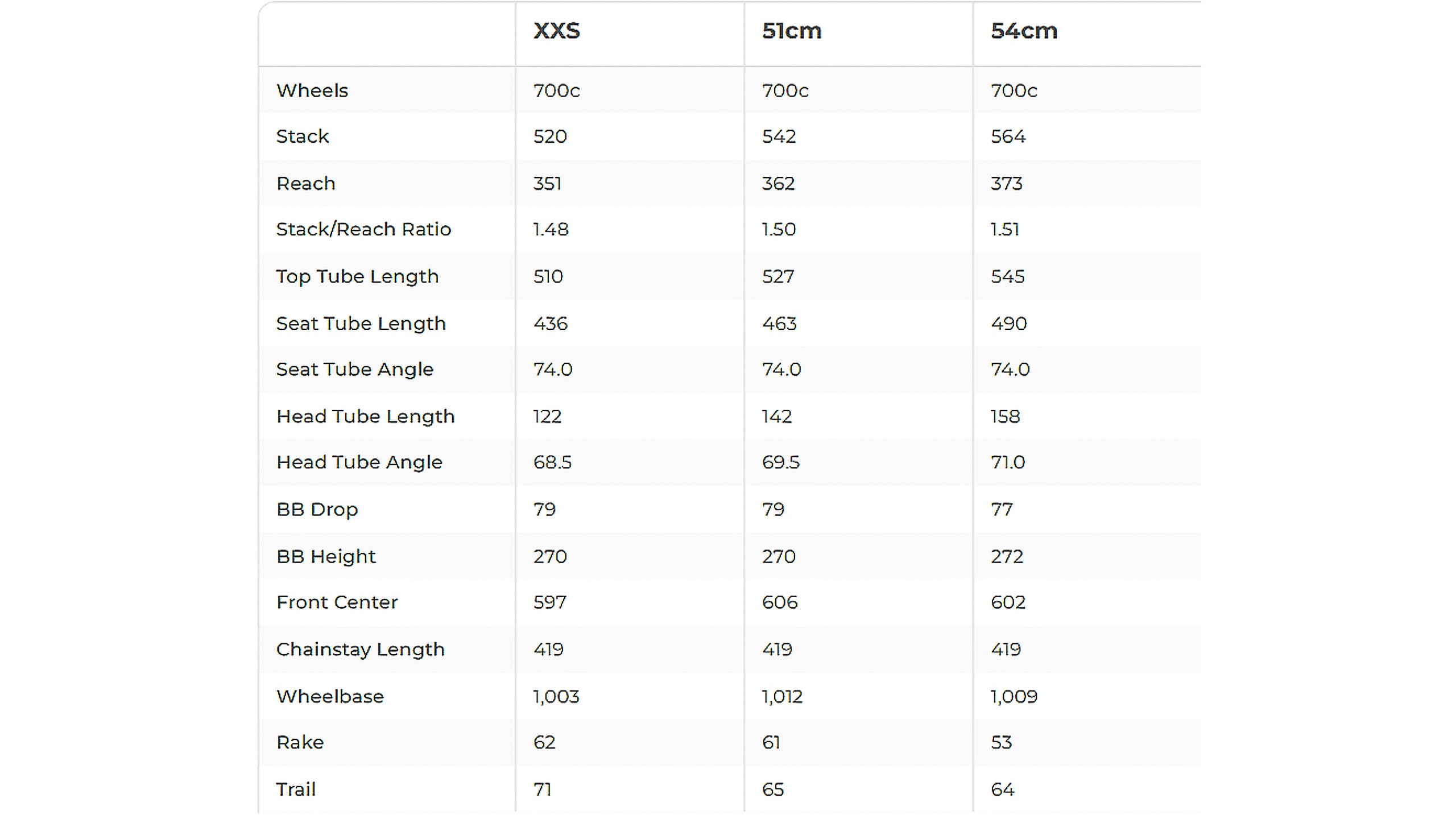Click BB Height value 272
The height and width of the screenshot is (819, 1456).
click(x=1007, y=556)
